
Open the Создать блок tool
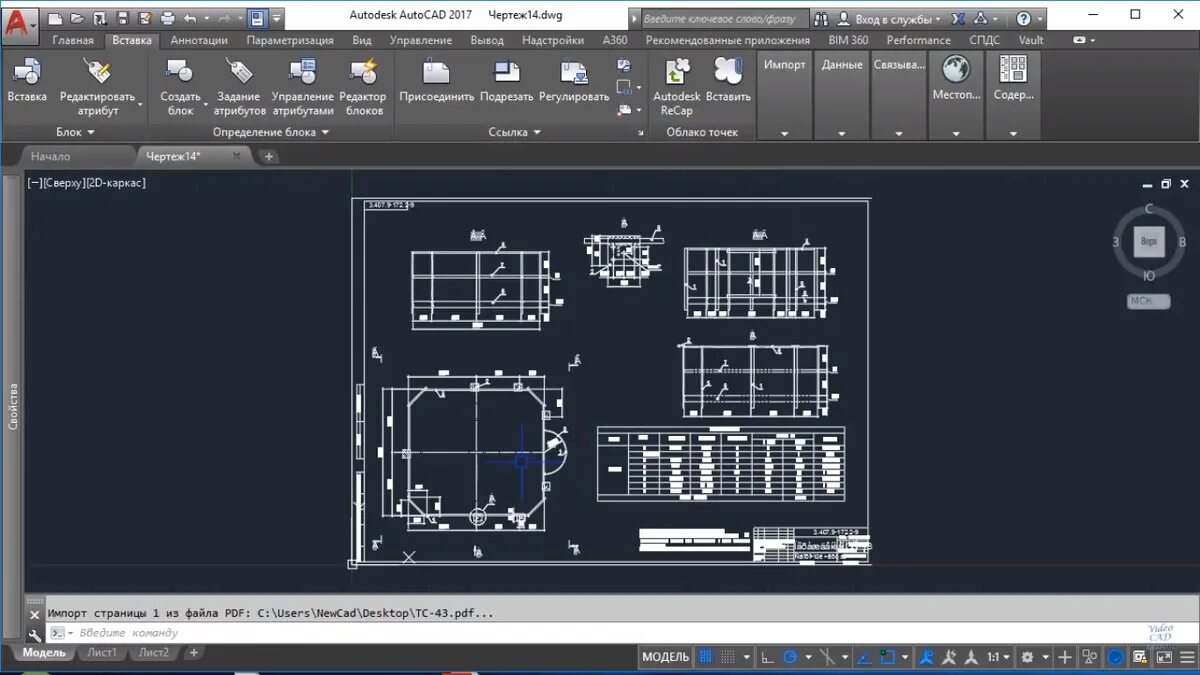[x=180, y=73]
